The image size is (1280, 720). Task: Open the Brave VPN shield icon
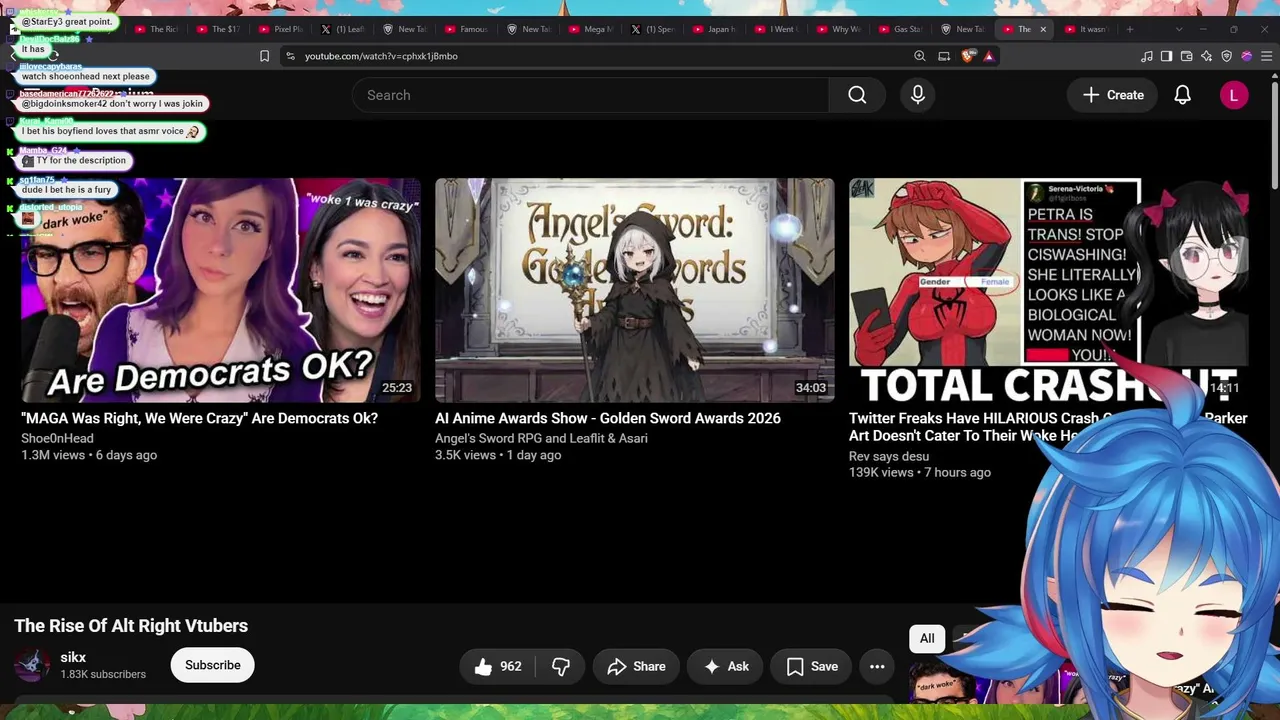tap(1226, 56)
